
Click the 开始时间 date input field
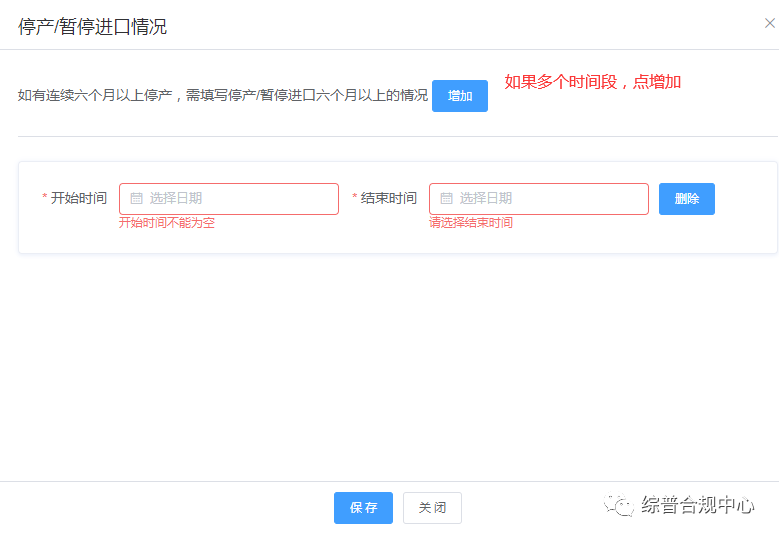point(240,199)
